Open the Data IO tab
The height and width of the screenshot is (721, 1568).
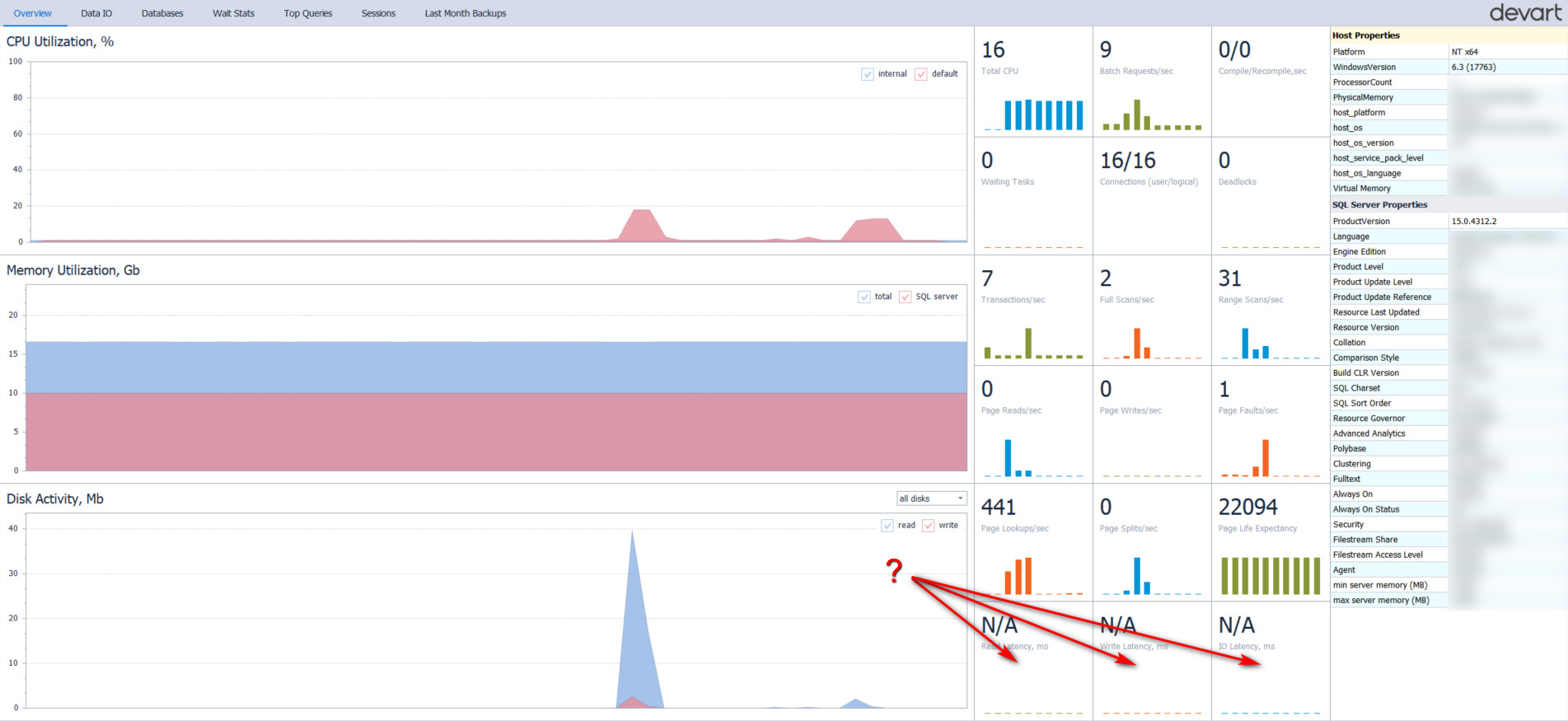pos(96,13)
